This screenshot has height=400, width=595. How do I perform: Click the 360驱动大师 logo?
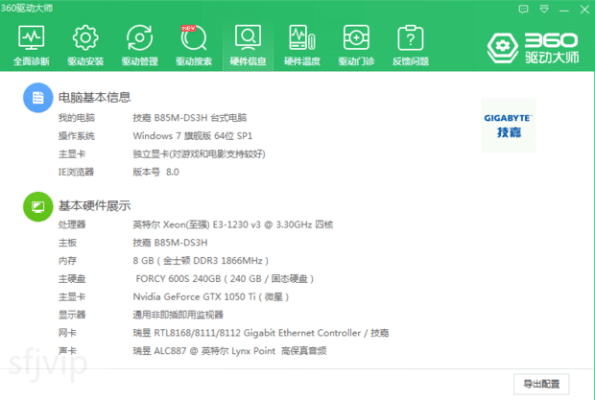[533, 48]
